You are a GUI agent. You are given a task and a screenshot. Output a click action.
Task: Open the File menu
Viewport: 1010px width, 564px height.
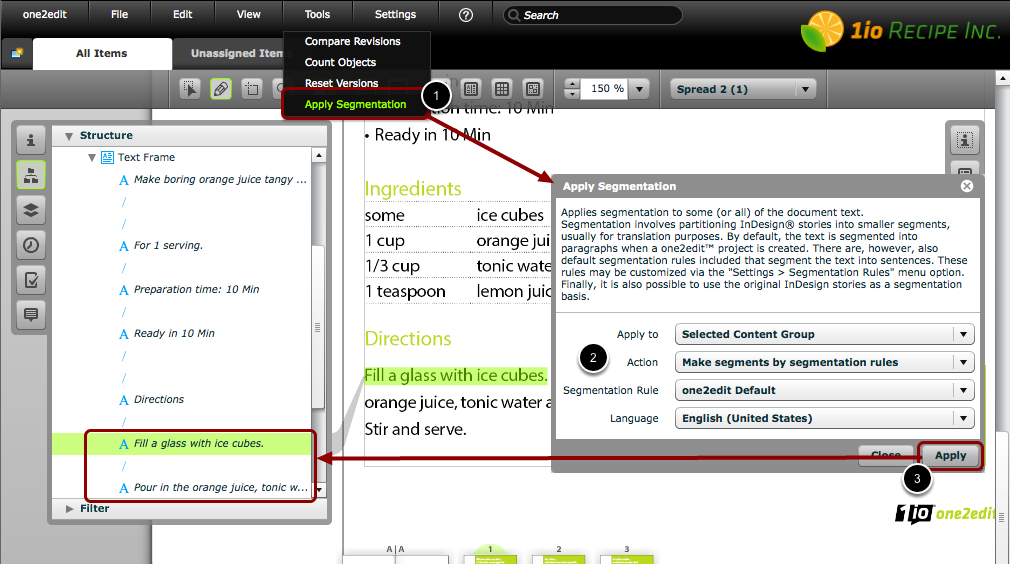point(119,14)
